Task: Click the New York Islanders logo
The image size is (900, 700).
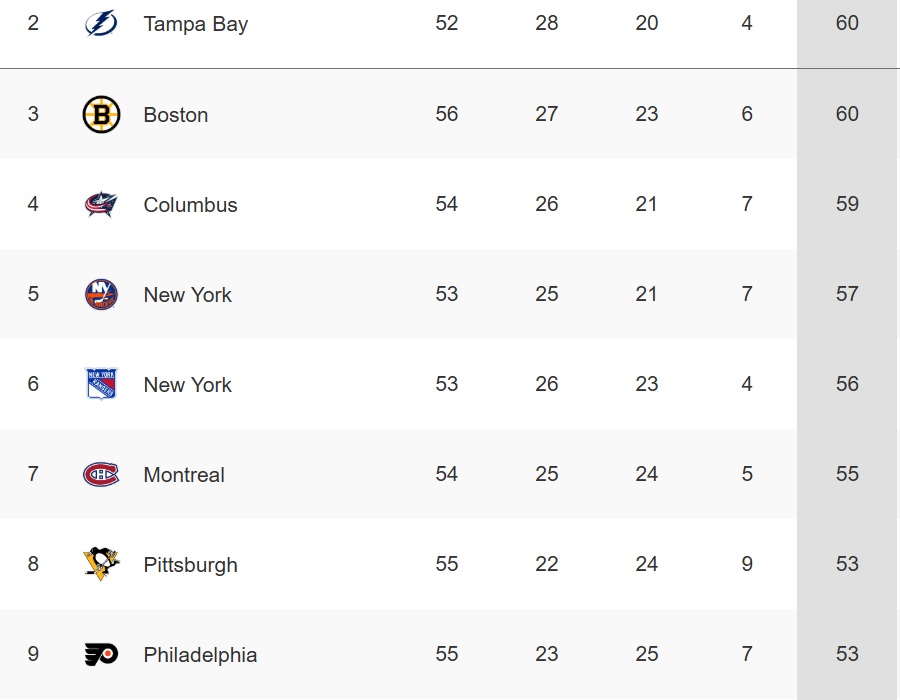Action: click(101, 294)
